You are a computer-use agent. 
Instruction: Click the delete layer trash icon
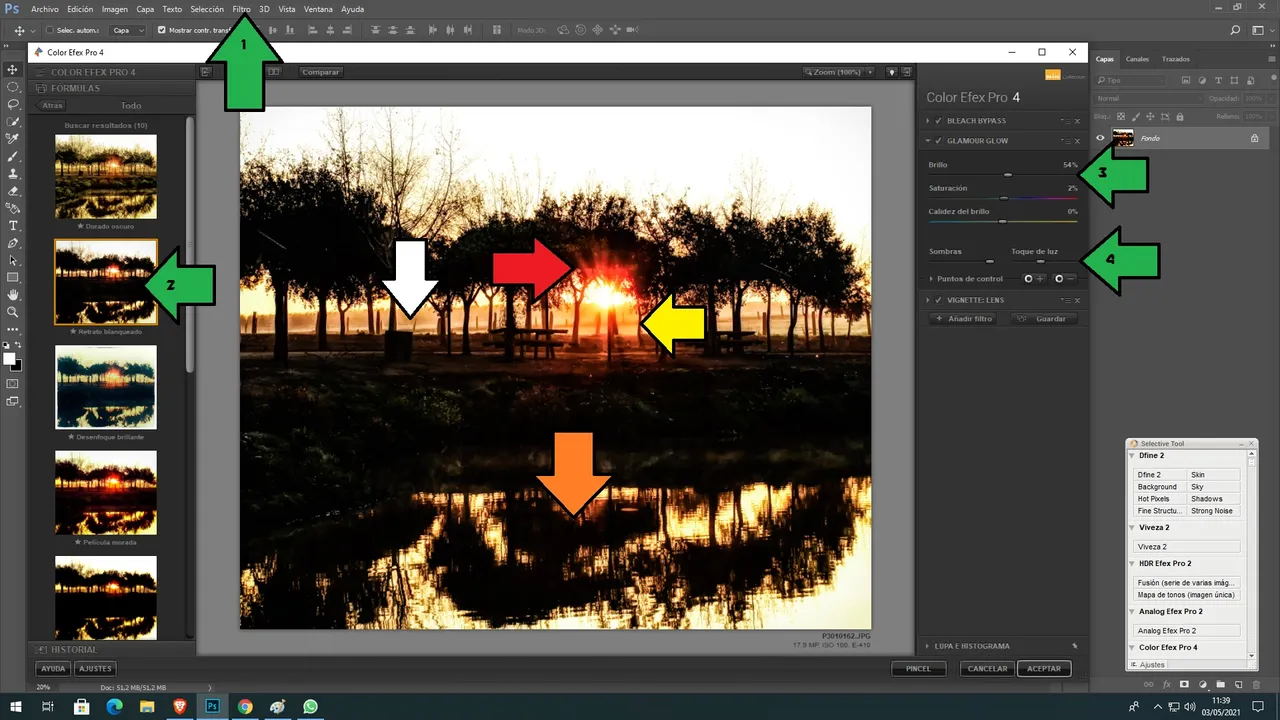point(1257,685)
